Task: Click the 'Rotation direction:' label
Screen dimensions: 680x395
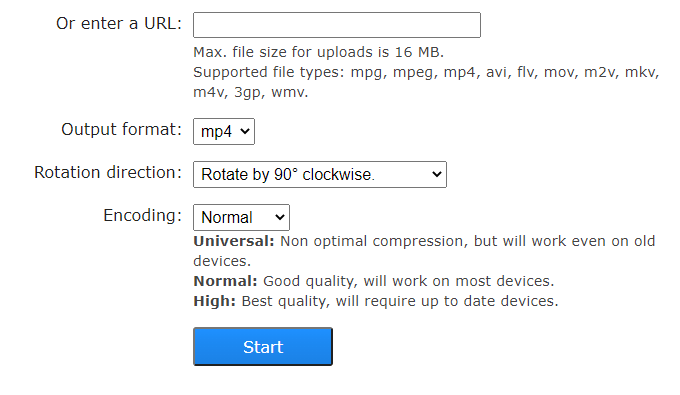Action: tap(108, 172)
